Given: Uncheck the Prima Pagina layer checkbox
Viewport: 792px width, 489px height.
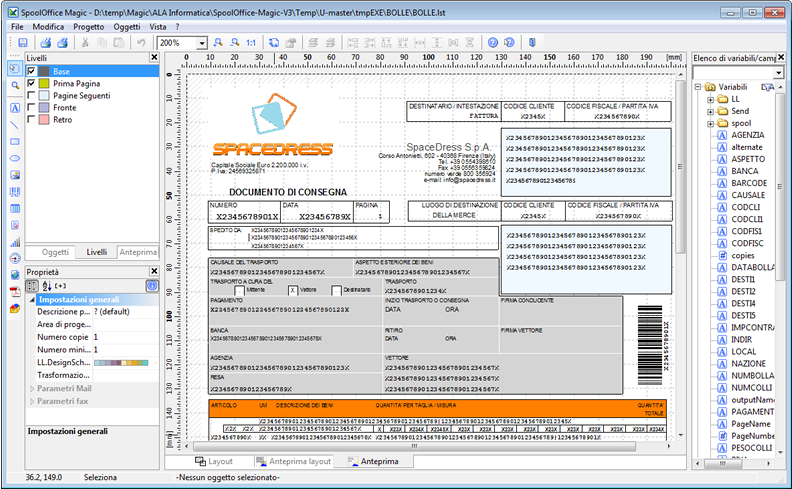Looking at the screenshot, I should pyautogui.click(x=31, y=84).
